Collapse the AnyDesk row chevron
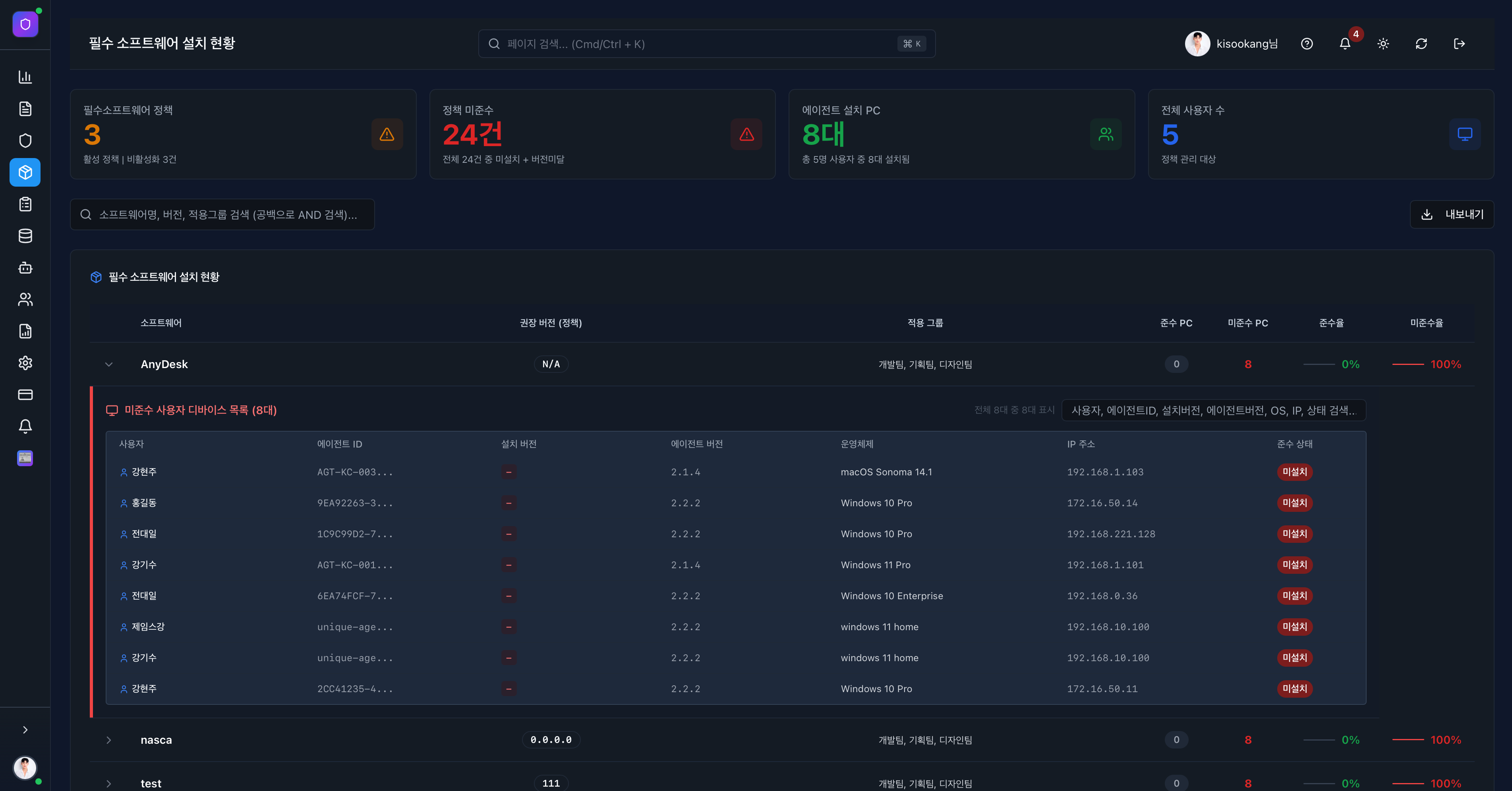1512x791 pixels. pyautogui.click(x=108, y=365)
